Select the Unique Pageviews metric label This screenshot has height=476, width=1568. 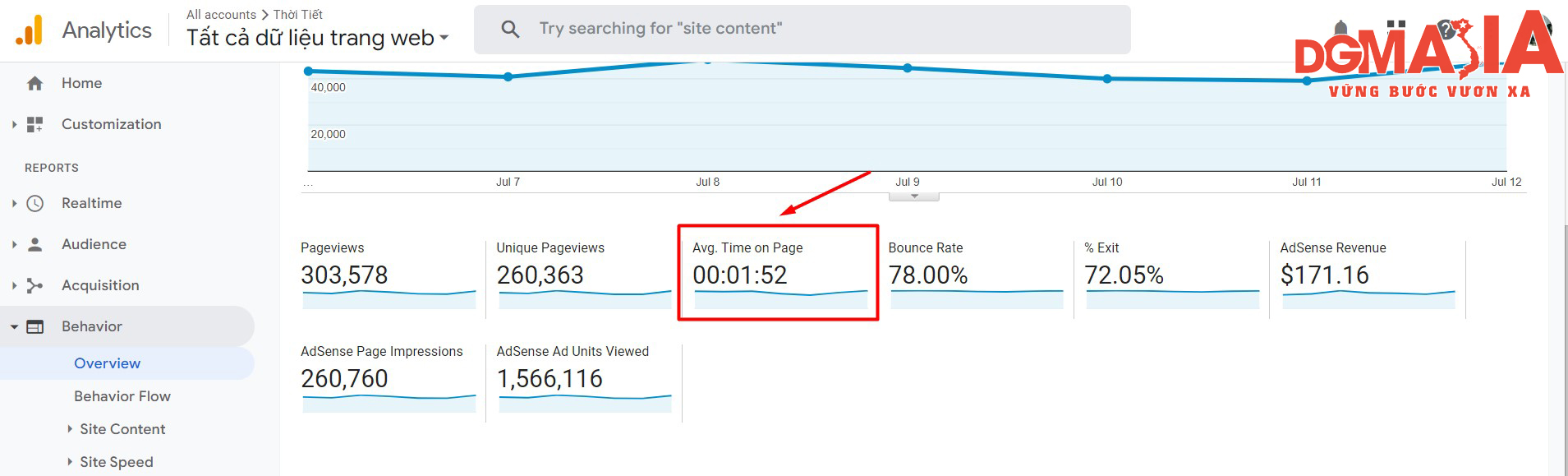550,247
